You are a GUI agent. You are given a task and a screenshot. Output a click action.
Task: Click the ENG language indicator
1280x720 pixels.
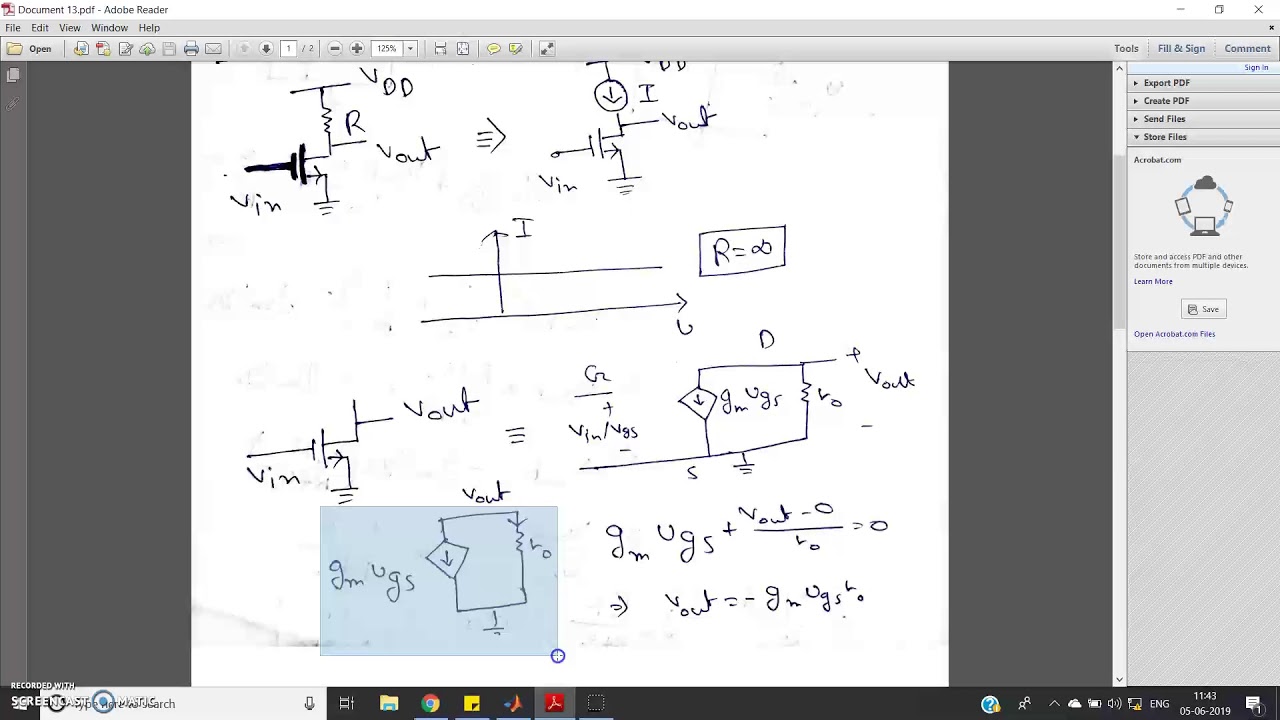(1160, 704)
